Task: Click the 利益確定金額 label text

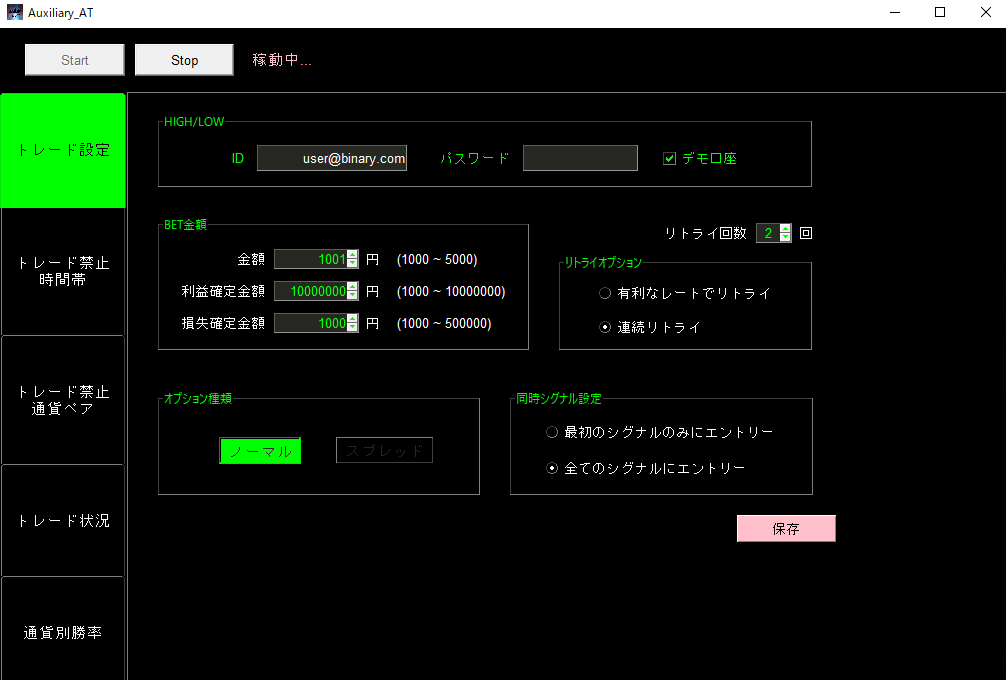Action: click(223, 291)
